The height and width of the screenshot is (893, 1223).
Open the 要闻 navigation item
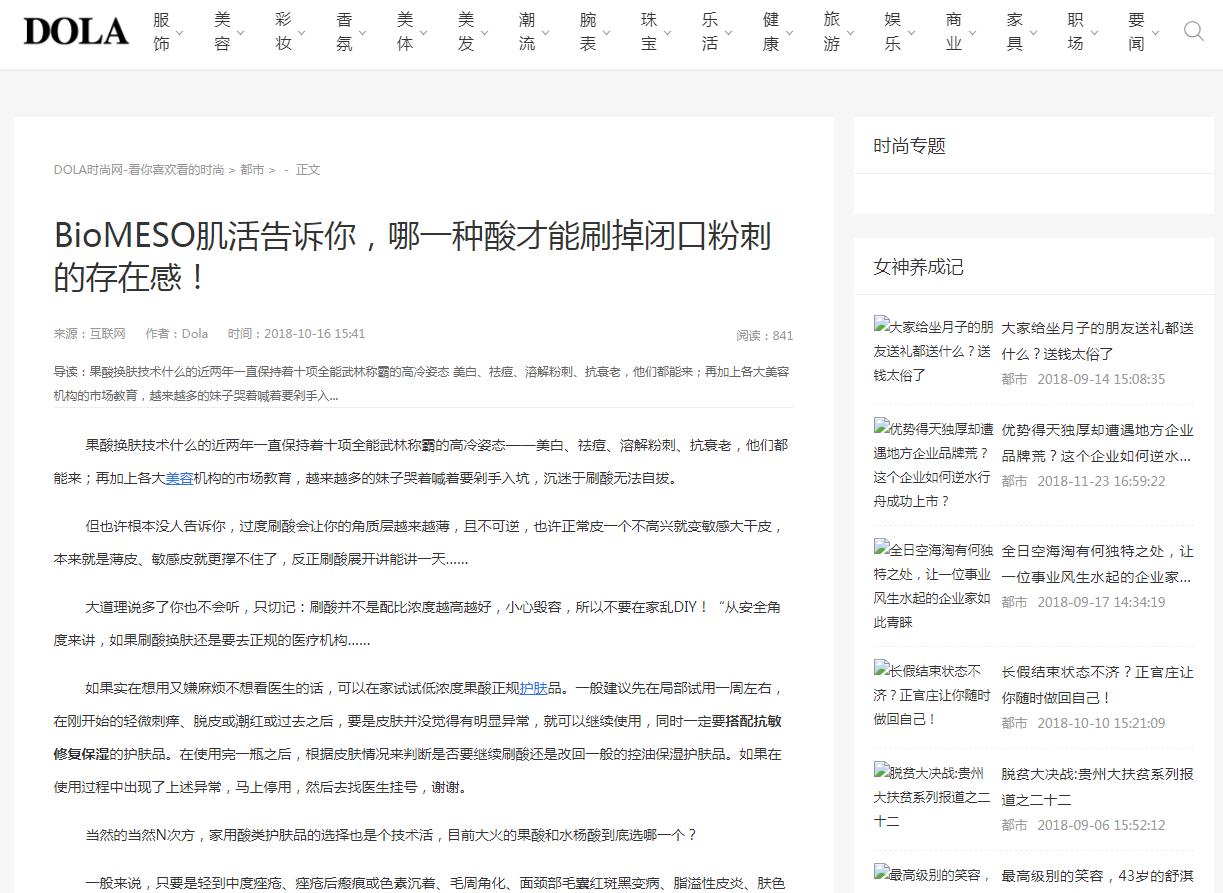tap(1137, 31)
